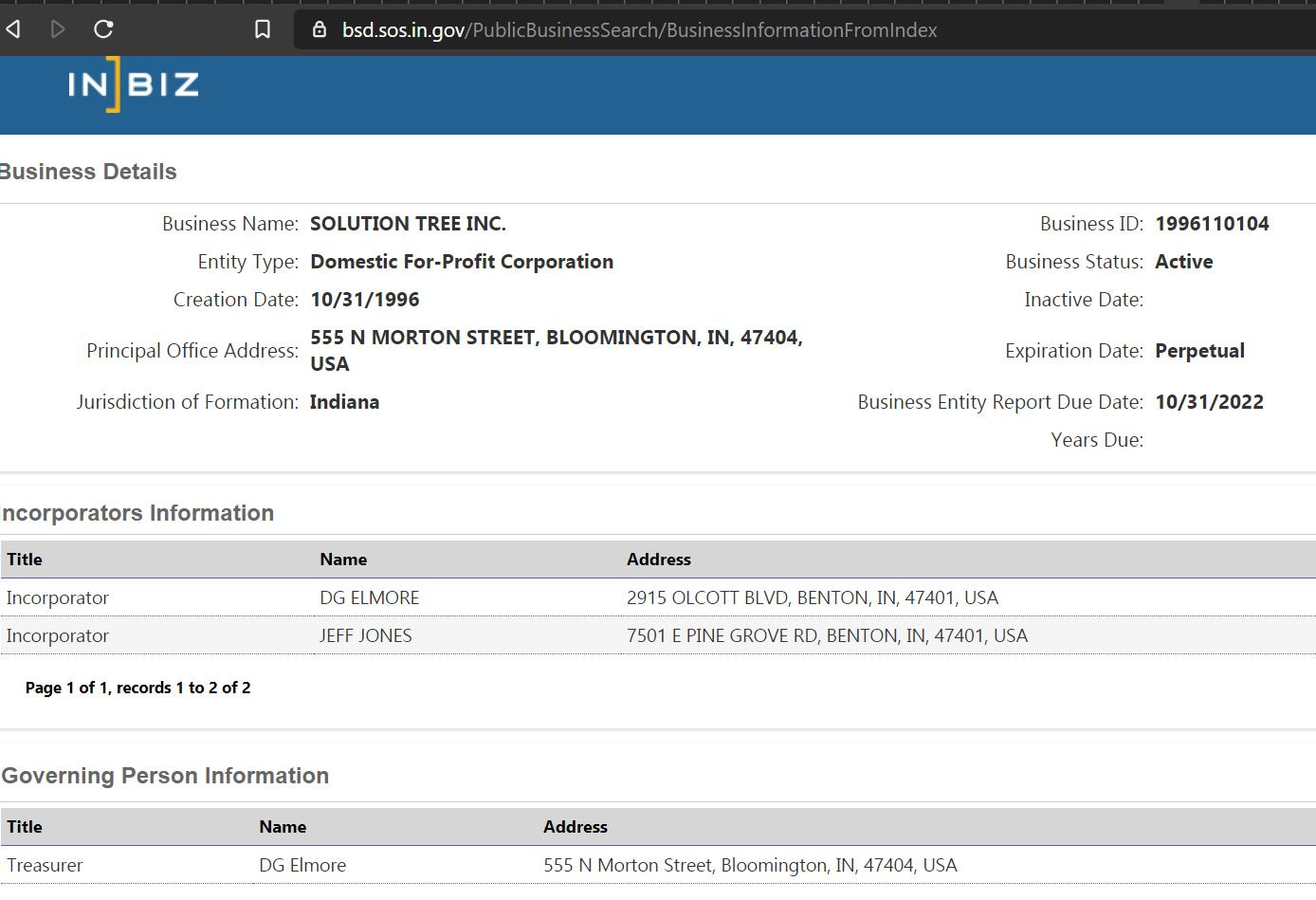Click the Business Name label
The image size is (1316, 900).
pyautogui.click(x=230, y=224)
